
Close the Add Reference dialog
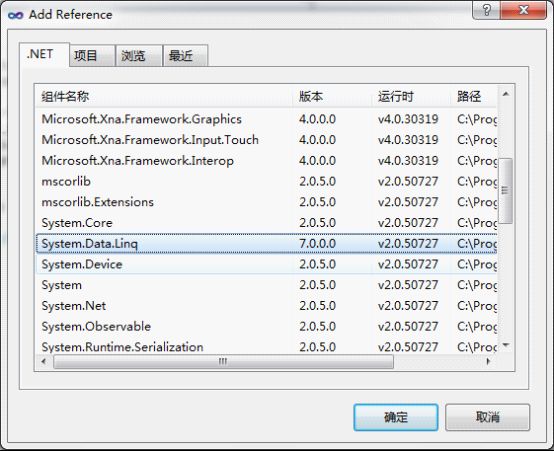[524, 10]
